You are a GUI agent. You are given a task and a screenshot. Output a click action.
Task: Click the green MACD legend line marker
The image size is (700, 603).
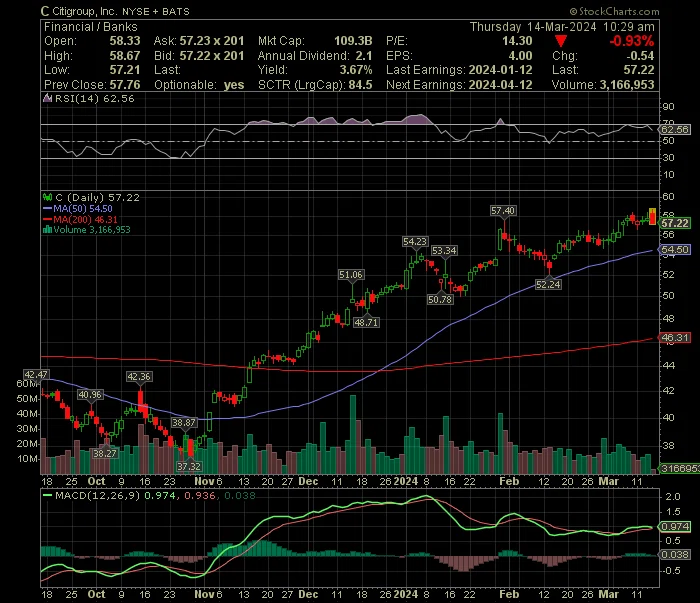click(x=47, y=495)
